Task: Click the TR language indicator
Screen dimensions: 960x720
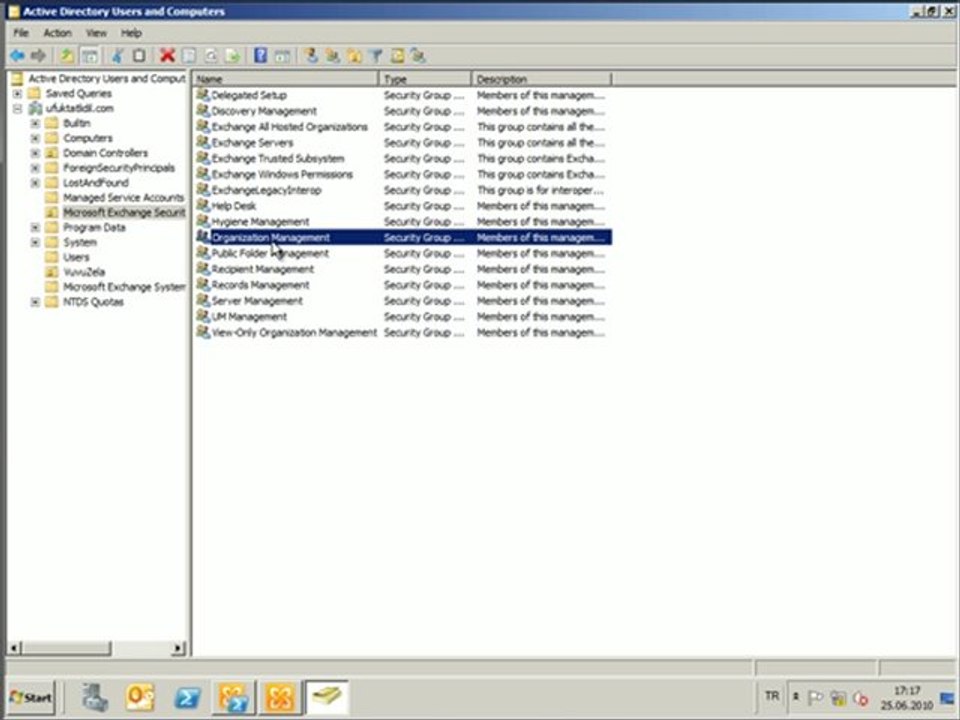Action: (772, 696)
